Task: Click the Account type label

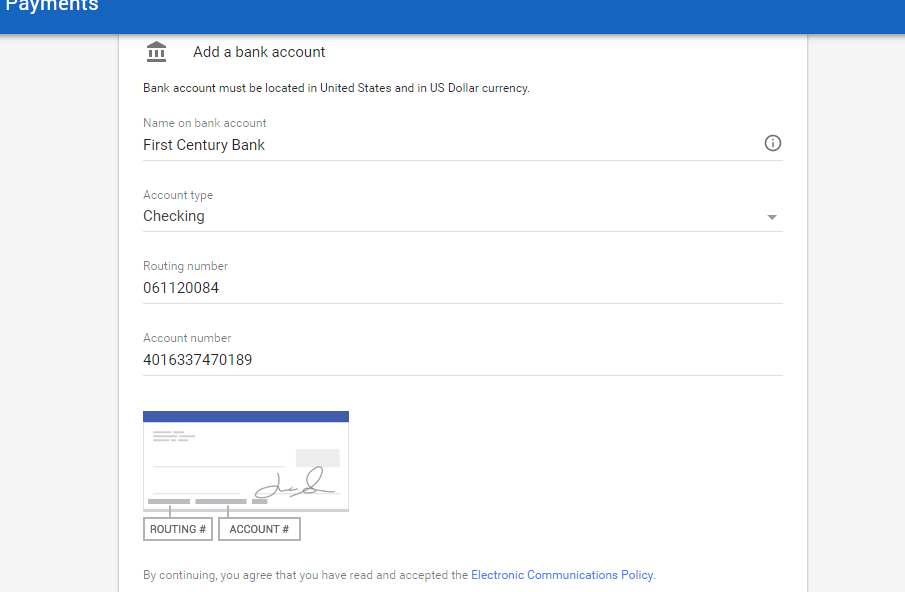Action: (178, 195)
